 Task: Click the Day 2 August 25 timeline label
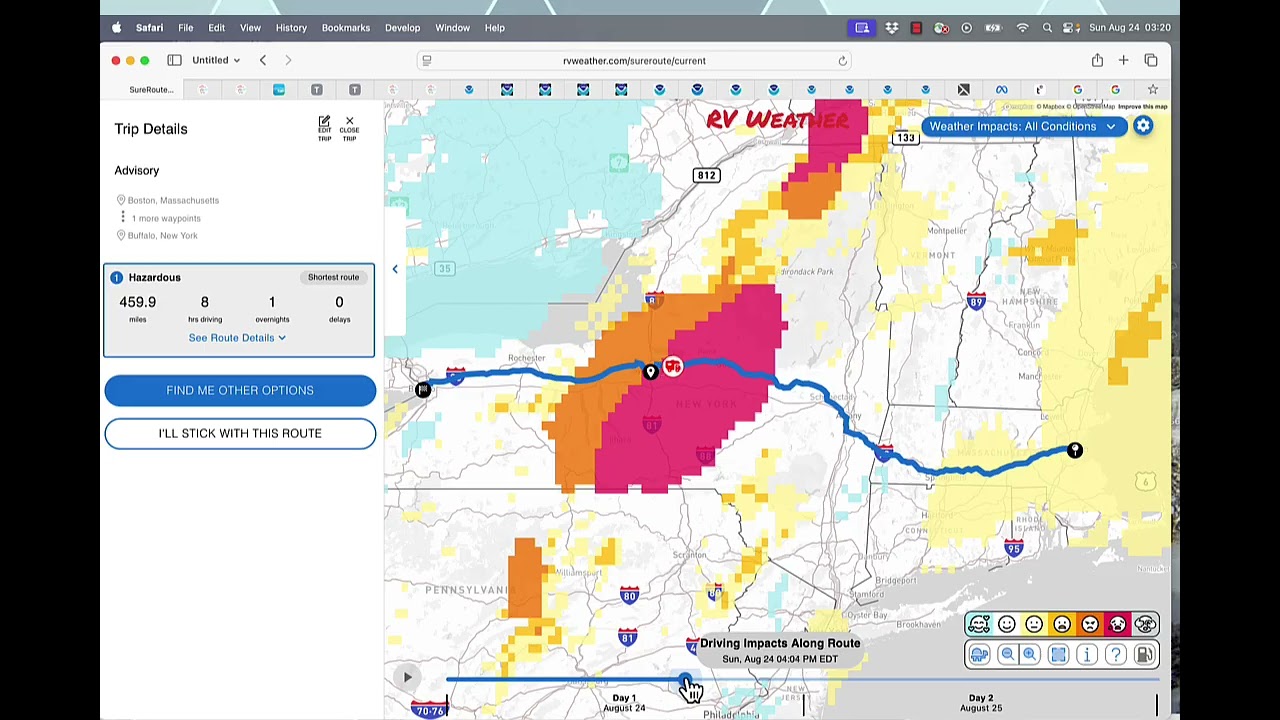tap(981, 703)
